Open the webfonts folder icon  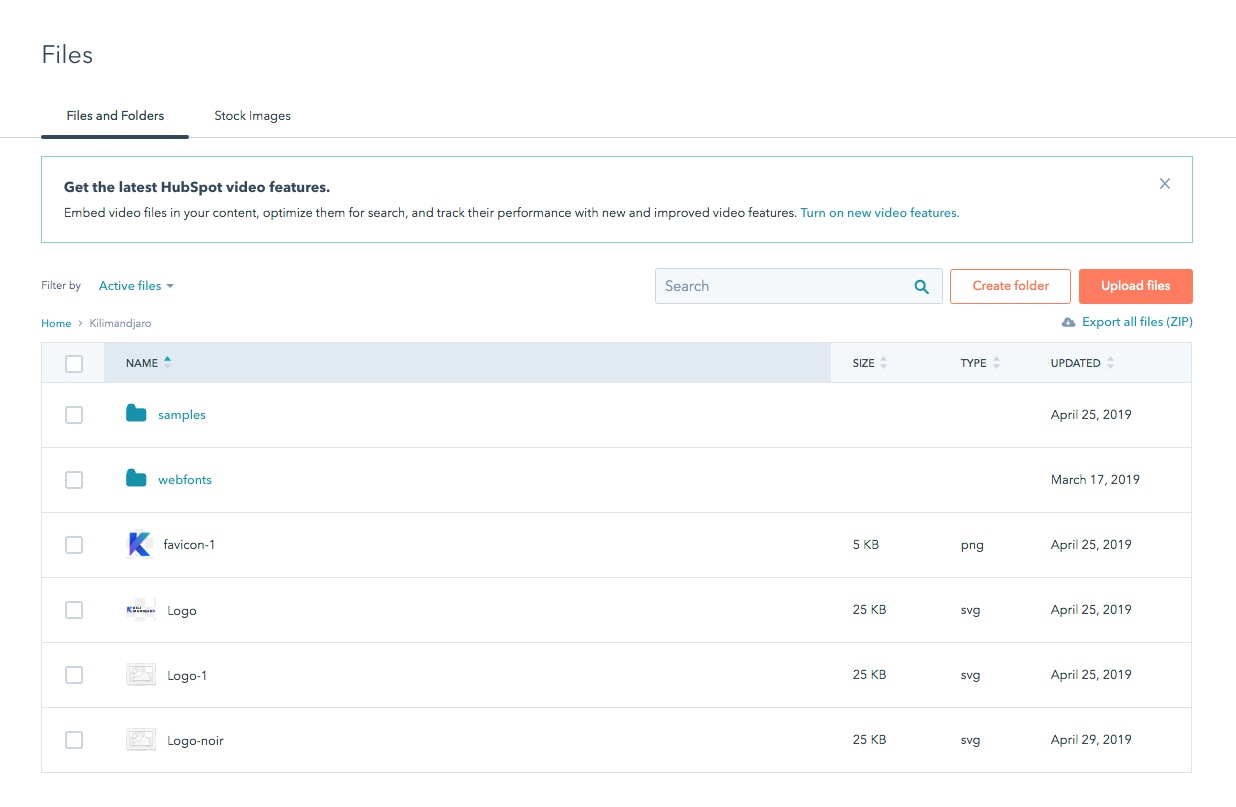coord(136,479)
